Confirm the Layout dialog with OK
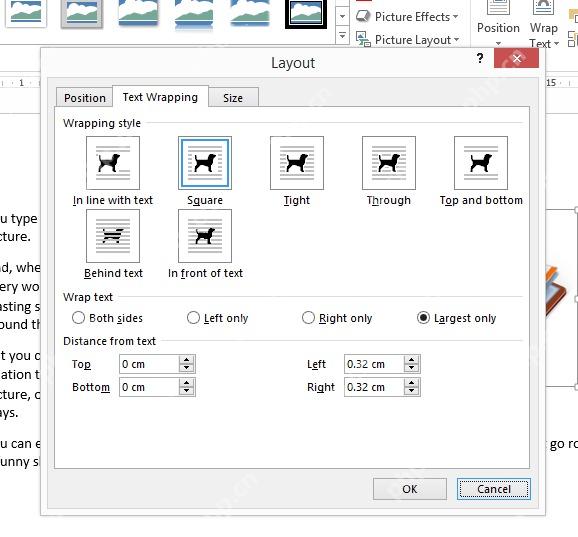578x537 pixels. [x=410, y=489]
